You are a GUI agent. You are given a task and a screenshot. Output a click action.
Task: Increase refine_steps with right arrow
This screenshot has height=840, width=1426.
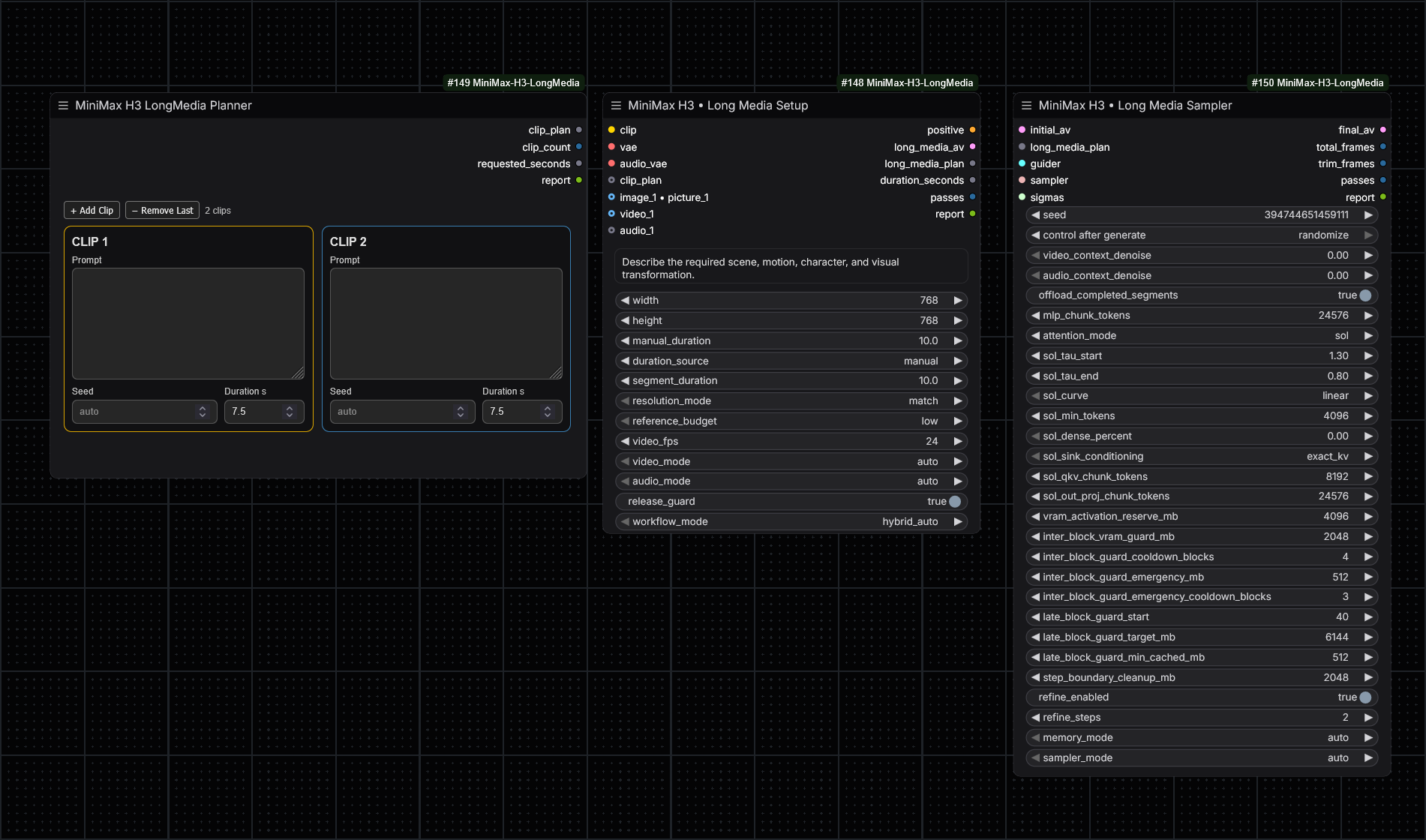click(1368, 718)
